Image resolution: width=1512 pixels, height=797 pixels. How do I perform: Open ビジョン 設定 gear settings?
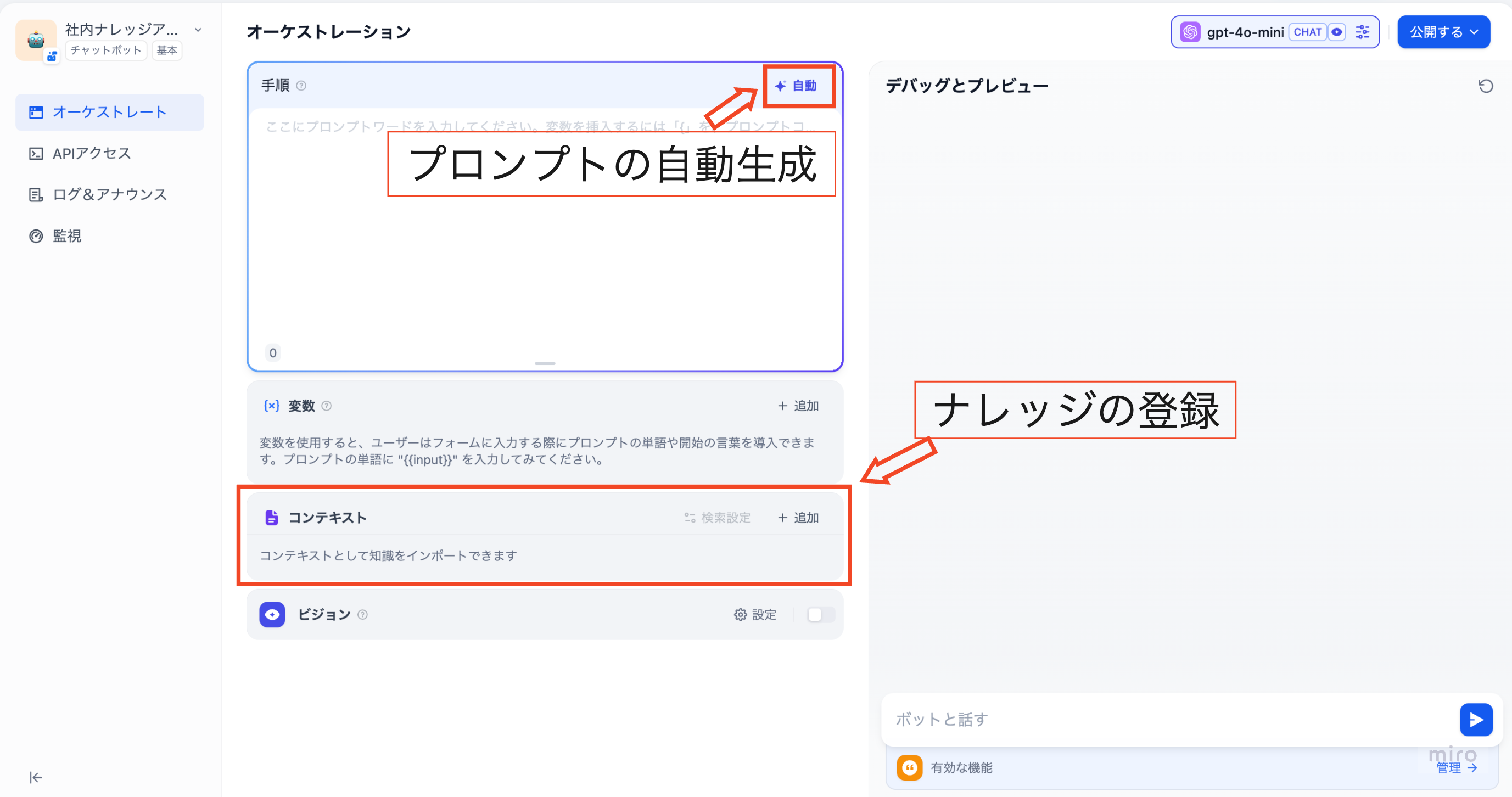[x=755, y=614]
